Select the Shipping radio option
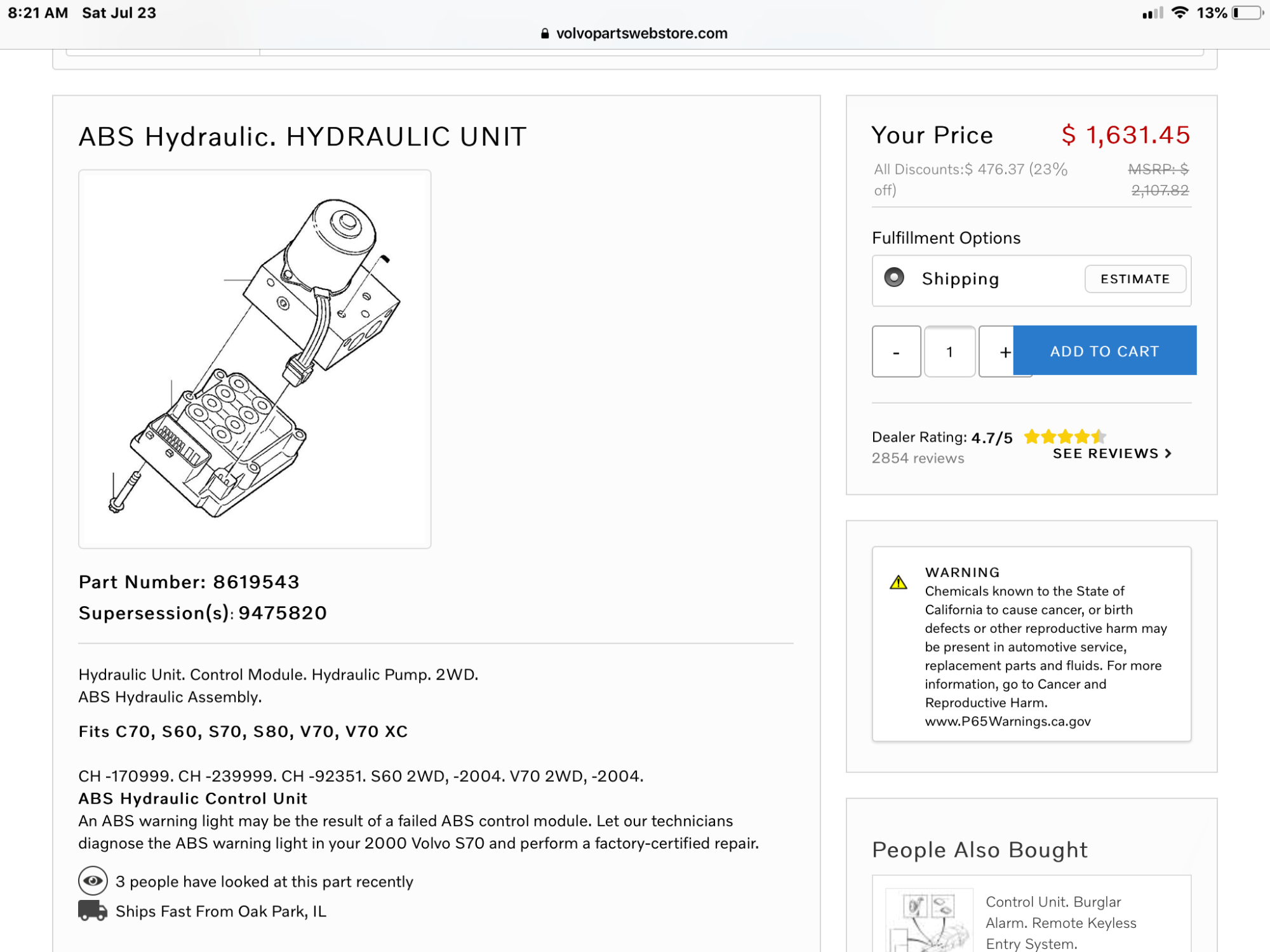This screenshot has width=1270, height=952. pos(894,277)
